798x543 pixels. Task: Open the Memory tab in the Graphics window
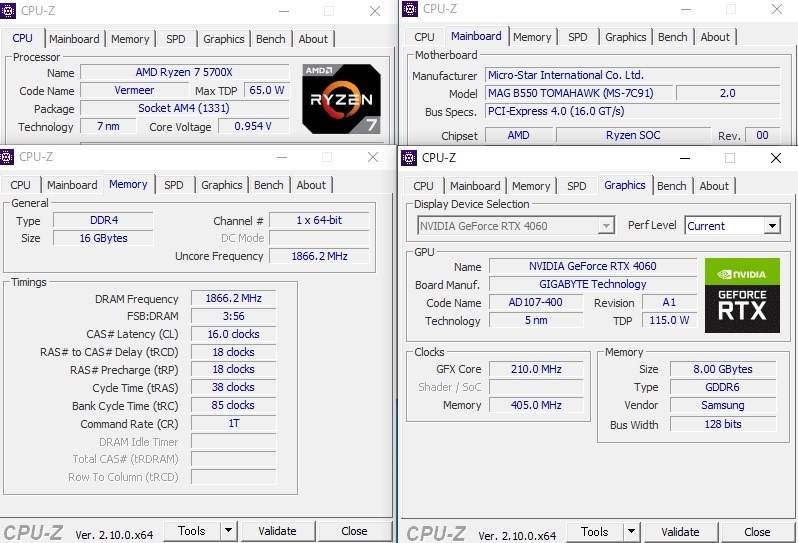click(x=531, y=186)
